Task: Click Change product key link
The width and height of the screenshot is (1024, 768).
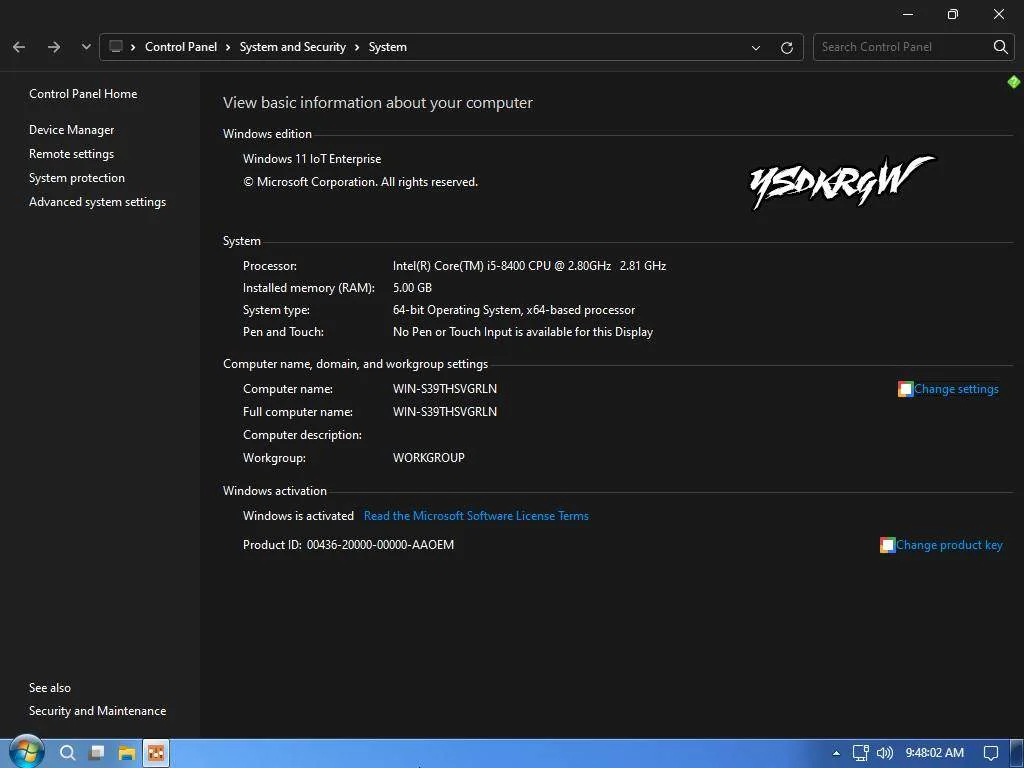Action: (949, 545)
